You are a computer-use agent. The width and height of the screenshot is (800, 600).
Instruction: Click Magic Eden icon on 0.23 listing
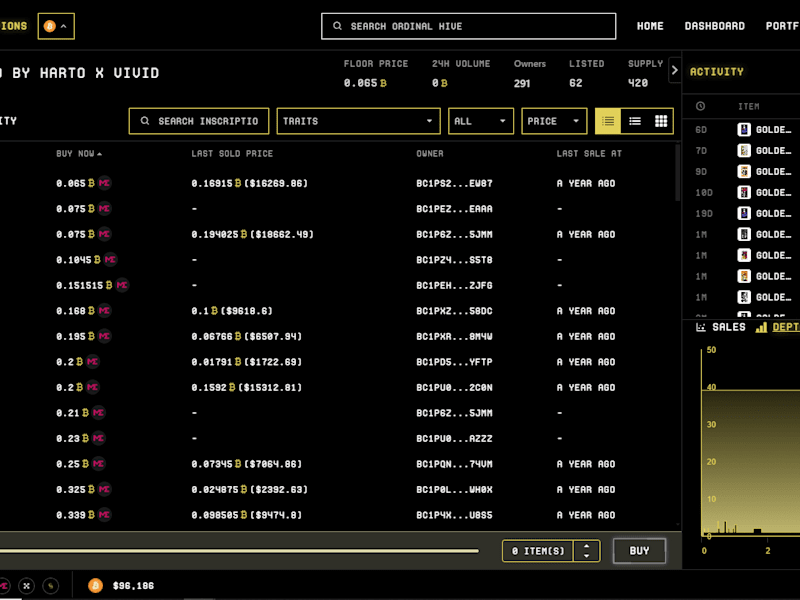98,438
